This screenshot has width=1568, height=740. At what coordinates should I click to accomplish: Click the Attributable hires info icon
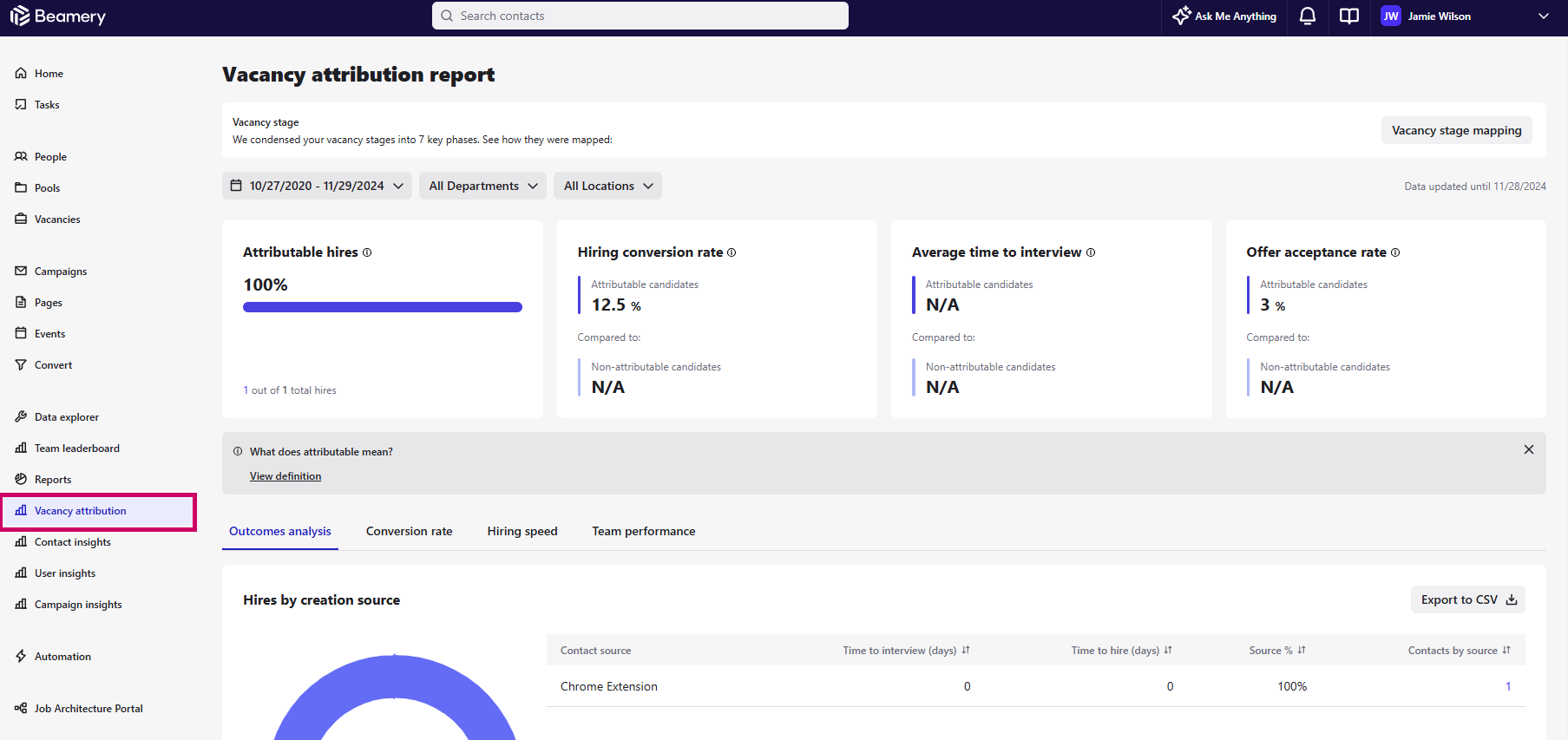coord(367,252)
